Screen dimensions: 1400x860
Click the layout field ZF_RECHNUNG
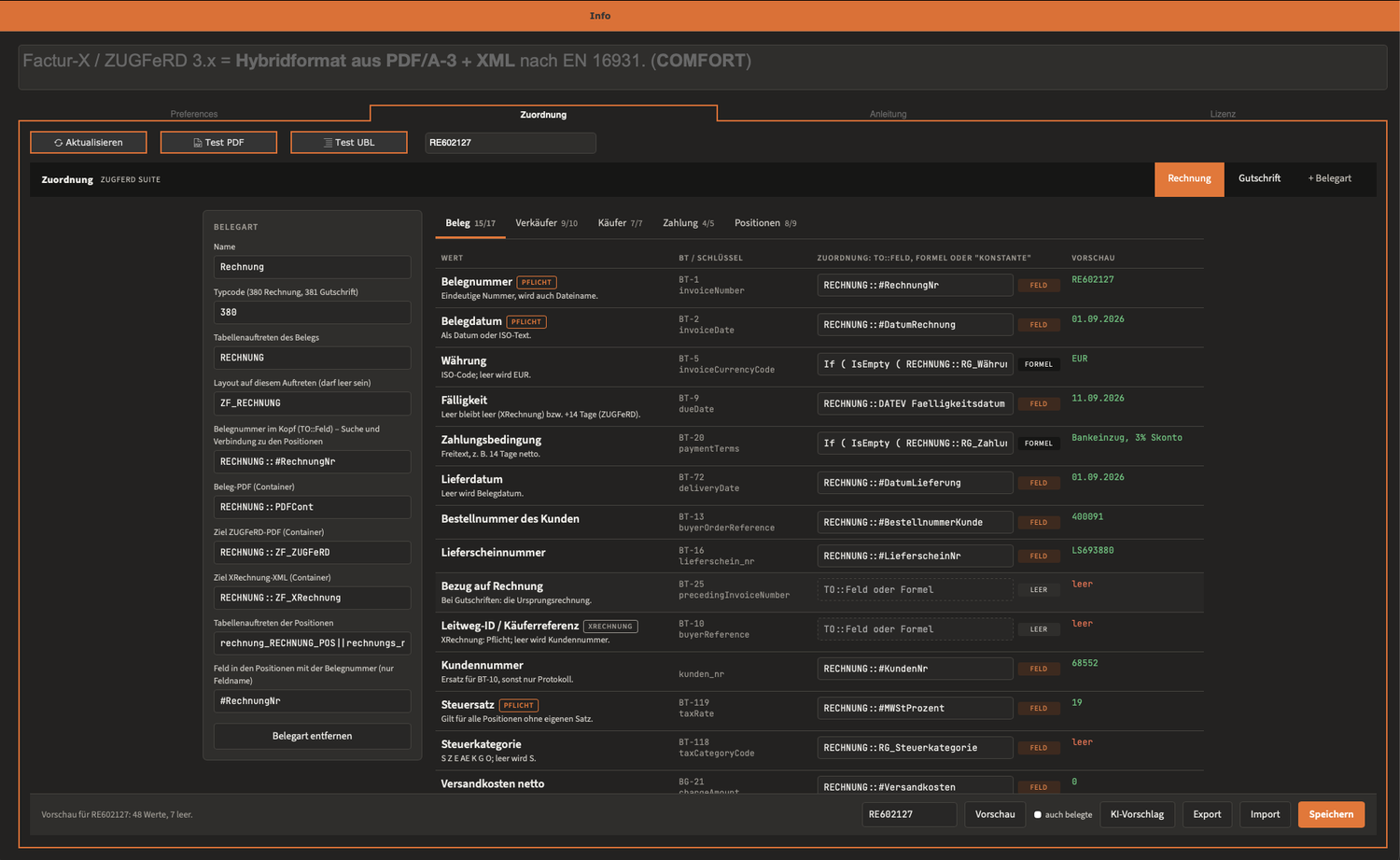click(x=312, y=403)
